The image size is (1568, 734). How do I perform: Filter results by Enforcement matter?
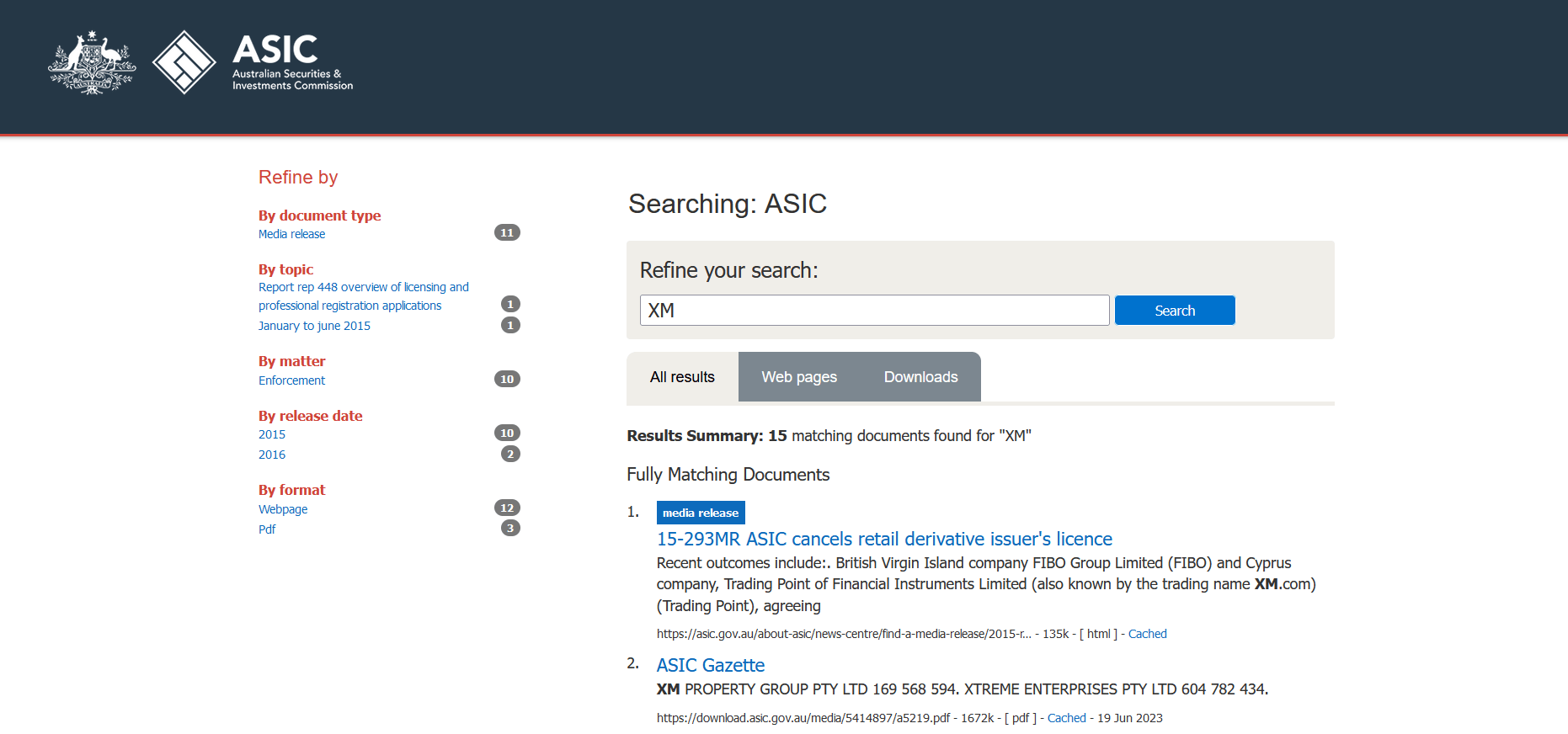coord(291,380)
